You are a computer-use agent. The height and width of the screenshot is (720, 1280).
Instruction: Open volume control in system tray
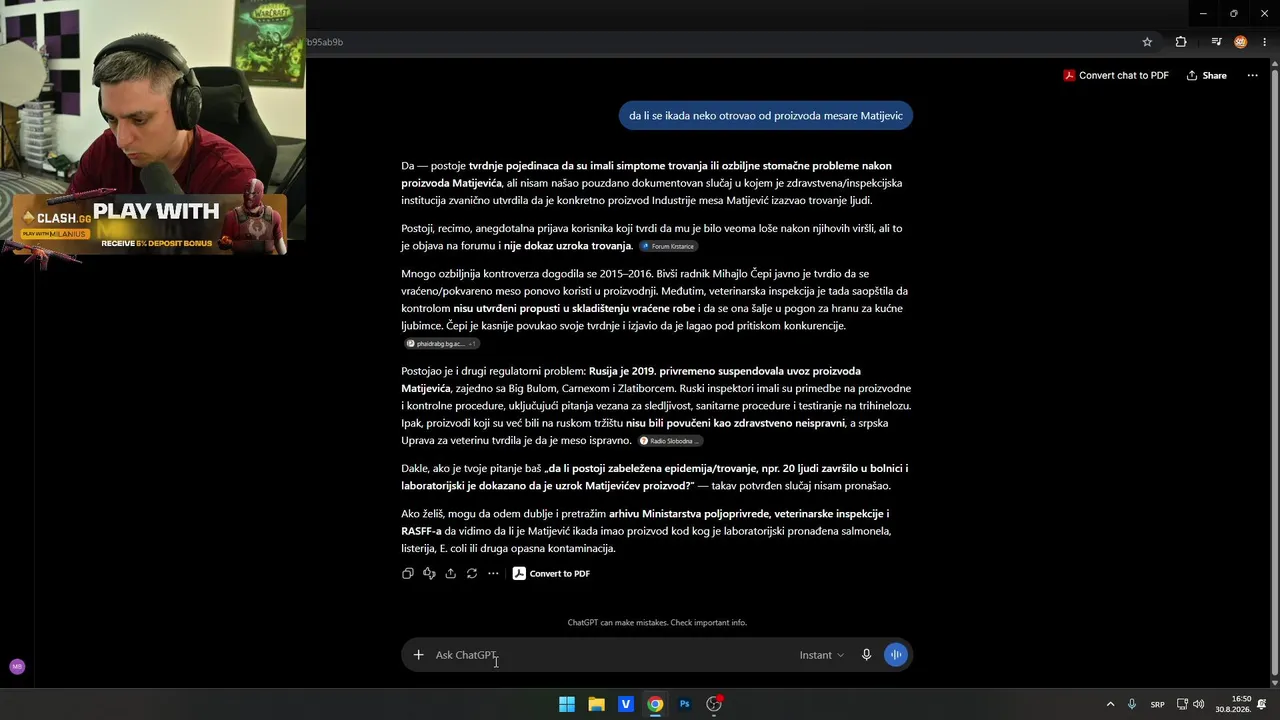coord(1198,704)
